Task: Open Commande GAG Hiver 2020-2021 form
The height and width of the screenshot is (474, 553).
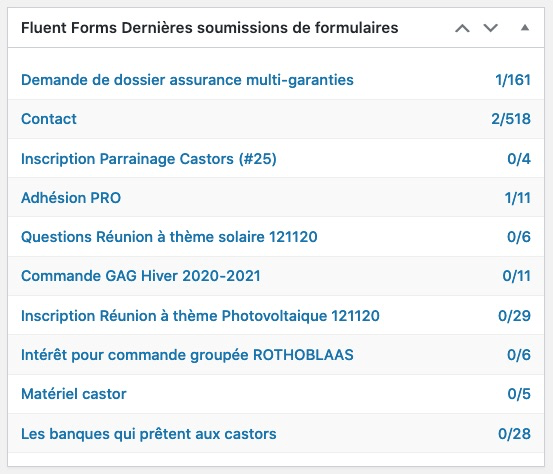Action: tap(141, 276)
